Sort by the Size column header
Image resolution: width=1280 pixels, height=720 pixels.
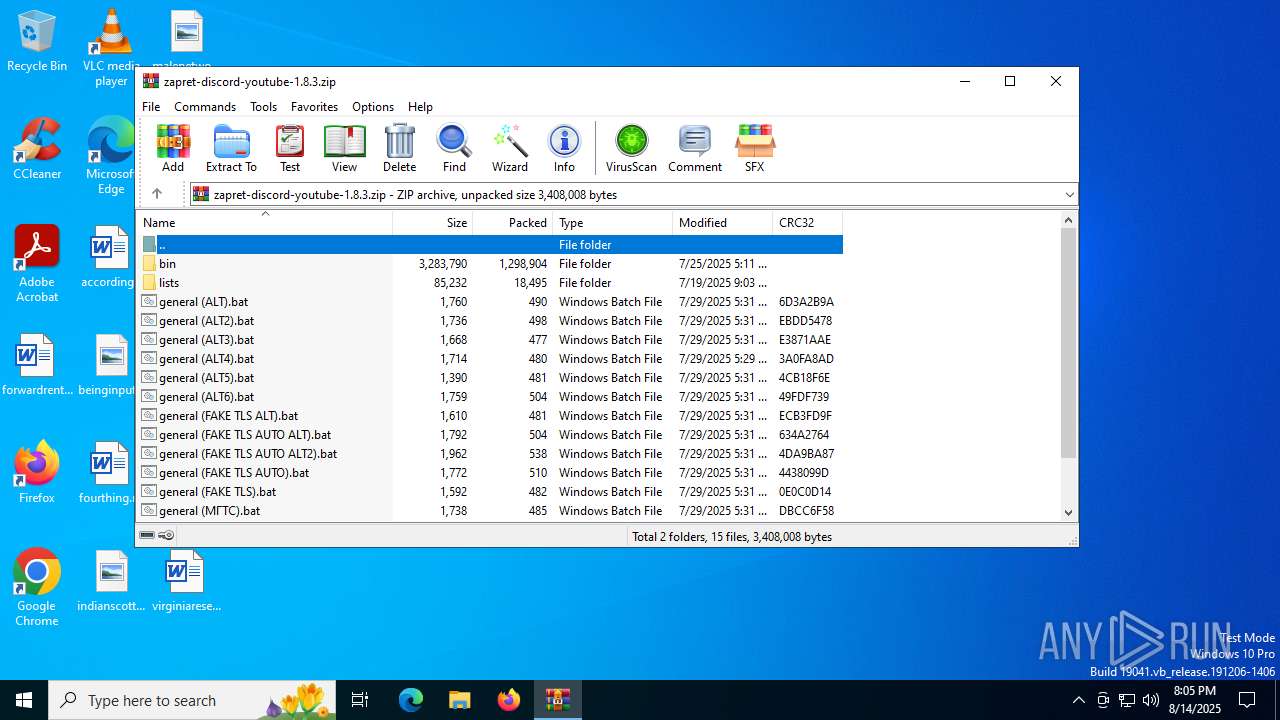[433, 222]
